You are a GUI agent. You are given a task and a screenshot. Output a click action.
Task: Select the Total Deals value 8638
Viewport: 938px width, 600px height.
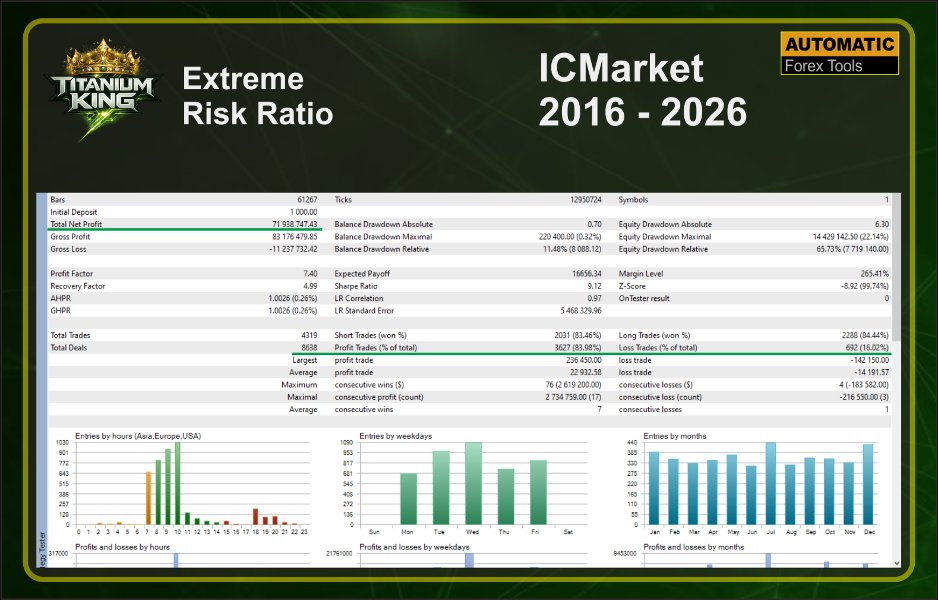pyautogui.click(x=309, y=348)
